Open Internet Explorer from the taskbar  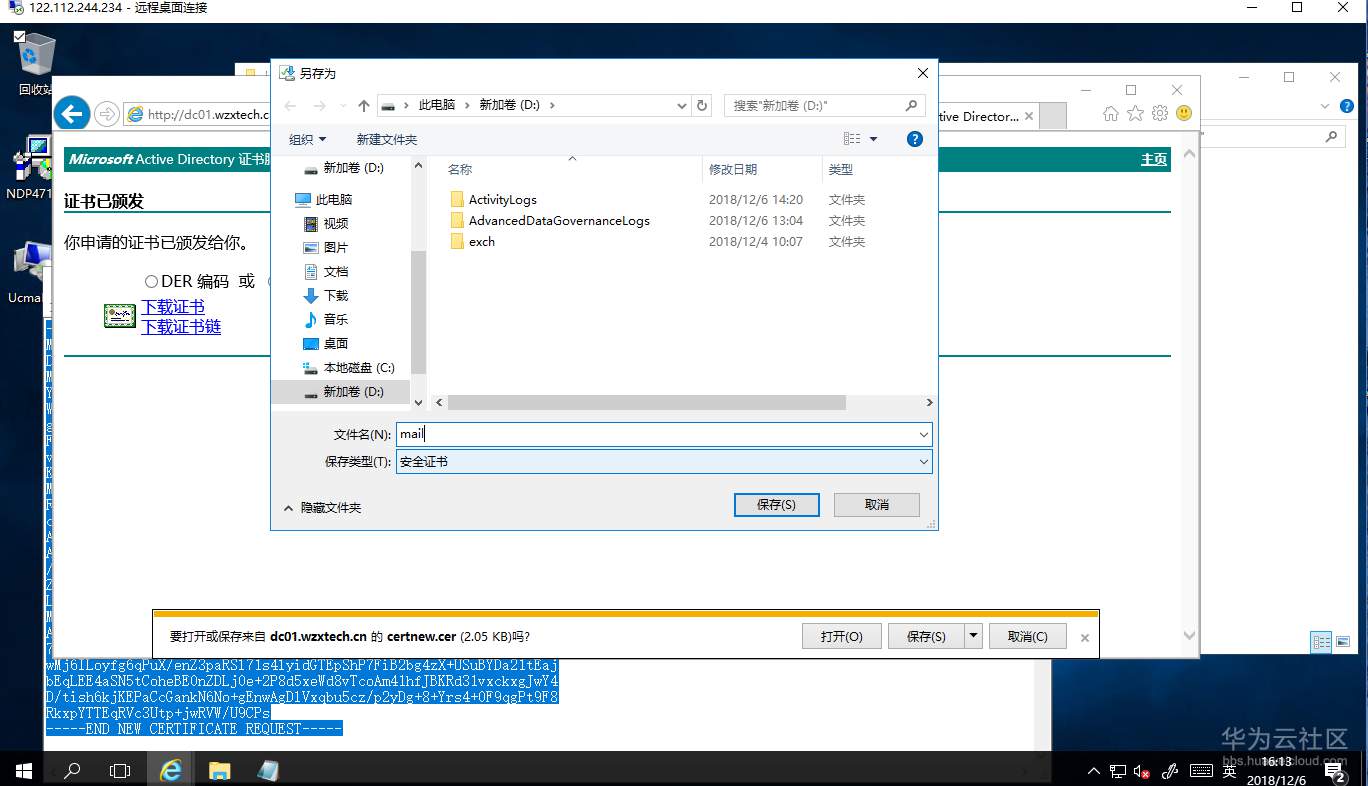pos(170,770)
